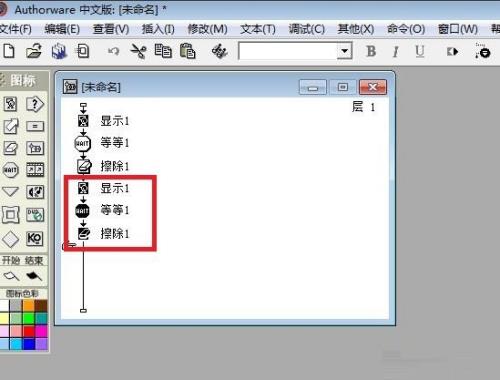Pick the black Stop flag
This screenshot has width=500, height=380.
click(x=34, y=276)
